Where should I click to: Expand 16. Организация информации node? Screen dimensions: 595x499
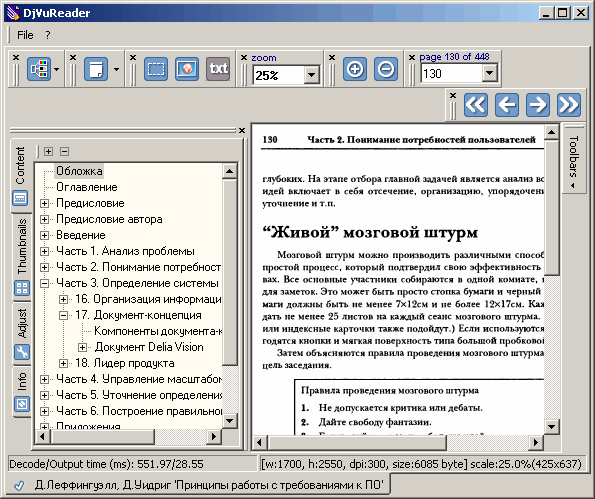(63, 299)
